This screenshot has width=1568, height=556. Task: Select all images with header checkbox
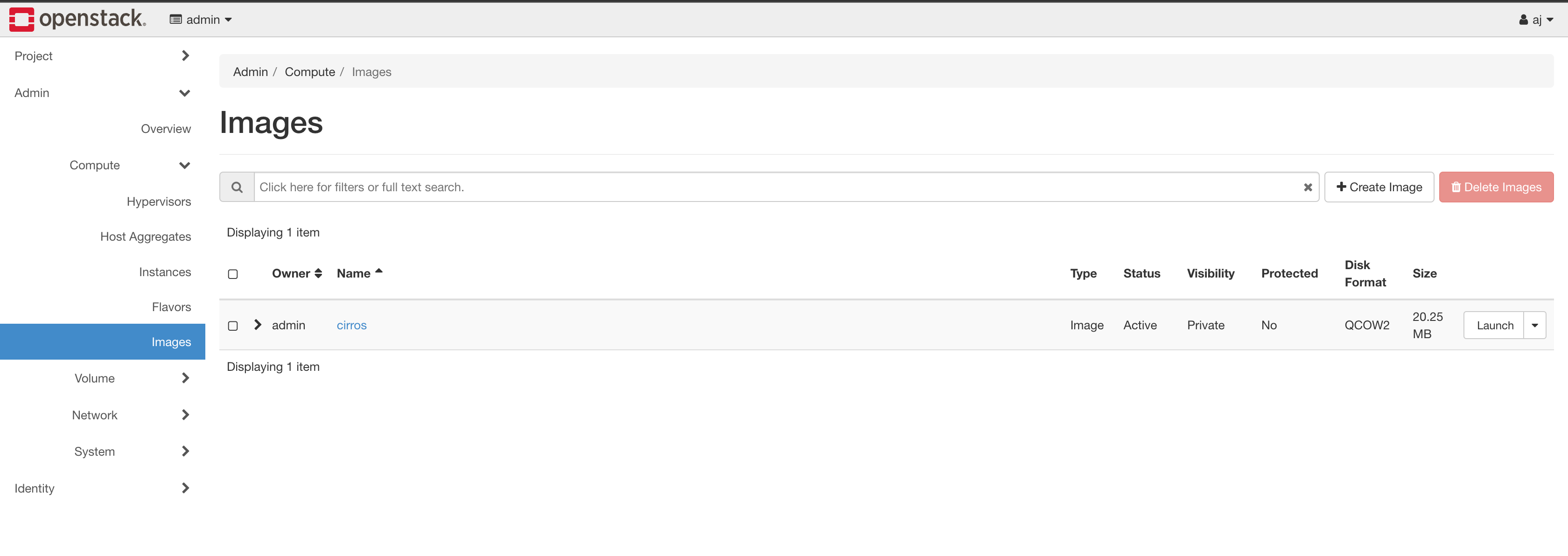coord(232,274)
